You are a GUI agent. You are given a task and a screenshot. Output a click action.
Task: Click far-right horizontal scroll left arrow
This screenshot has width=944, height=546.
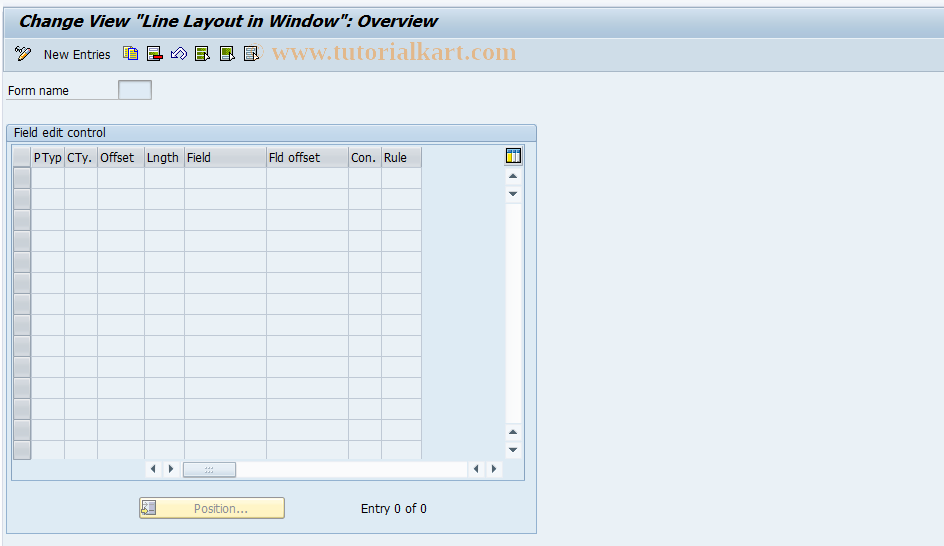[x=476, y=469]
